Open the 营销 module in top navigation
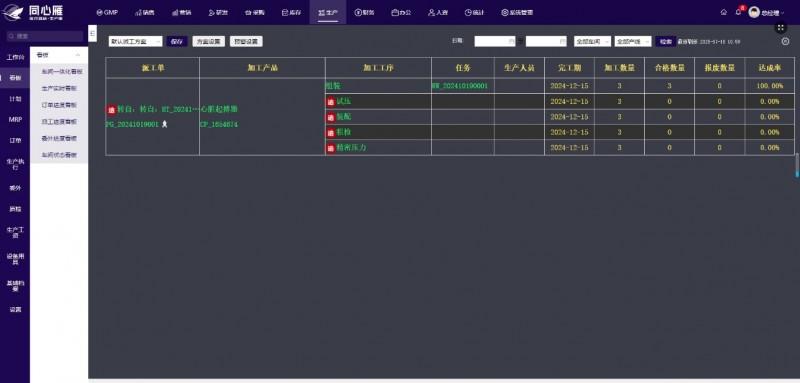 tap(182, 12)
